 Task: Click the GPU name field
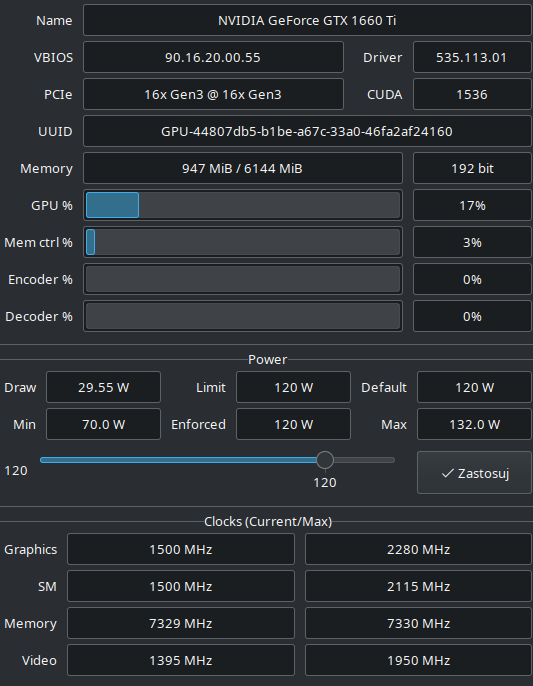(307, 20)
